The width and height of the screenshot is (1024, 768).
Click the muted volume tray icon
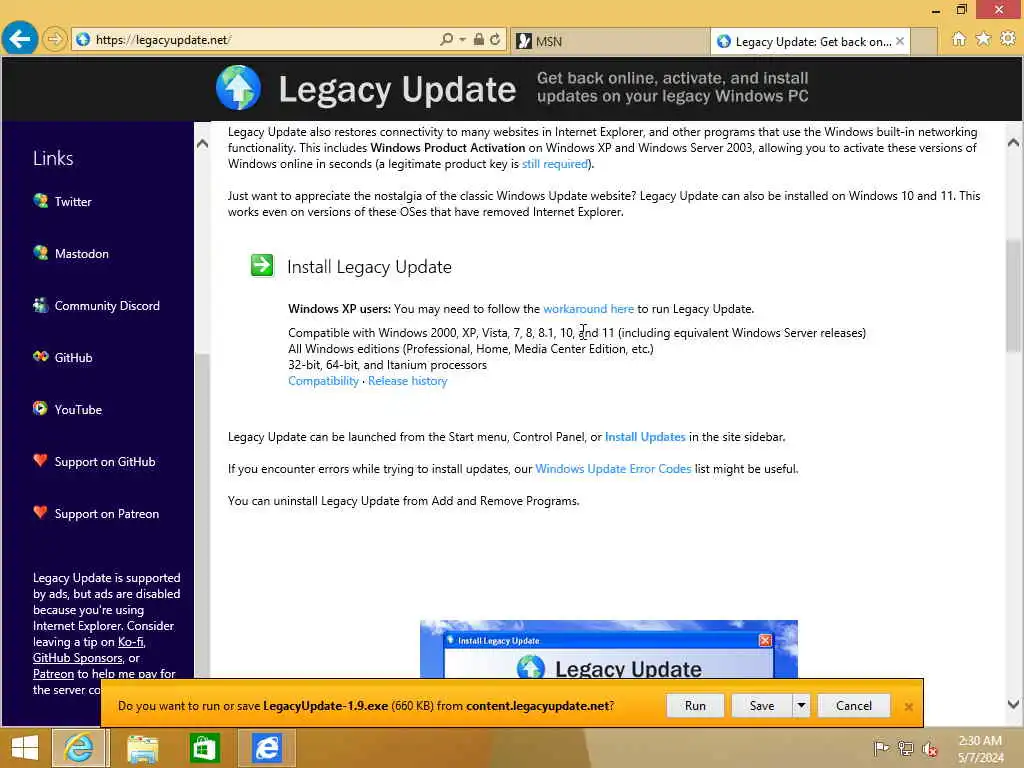pyautogui.click(x=929, y=748)
